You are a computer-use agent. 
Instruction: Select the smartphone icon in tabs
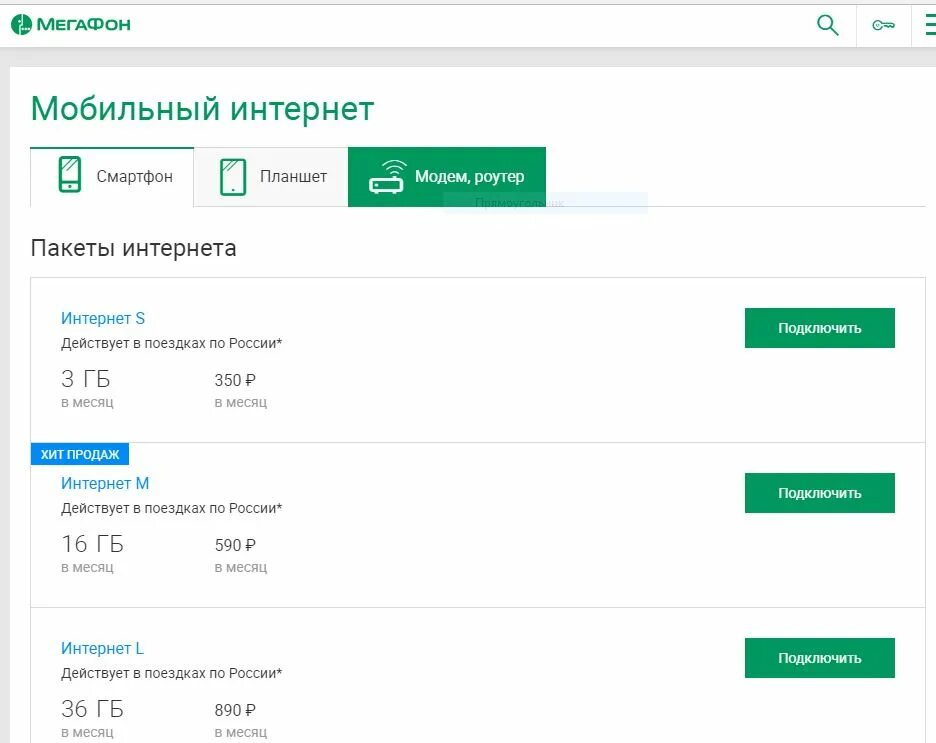click(x=70, y=174)
